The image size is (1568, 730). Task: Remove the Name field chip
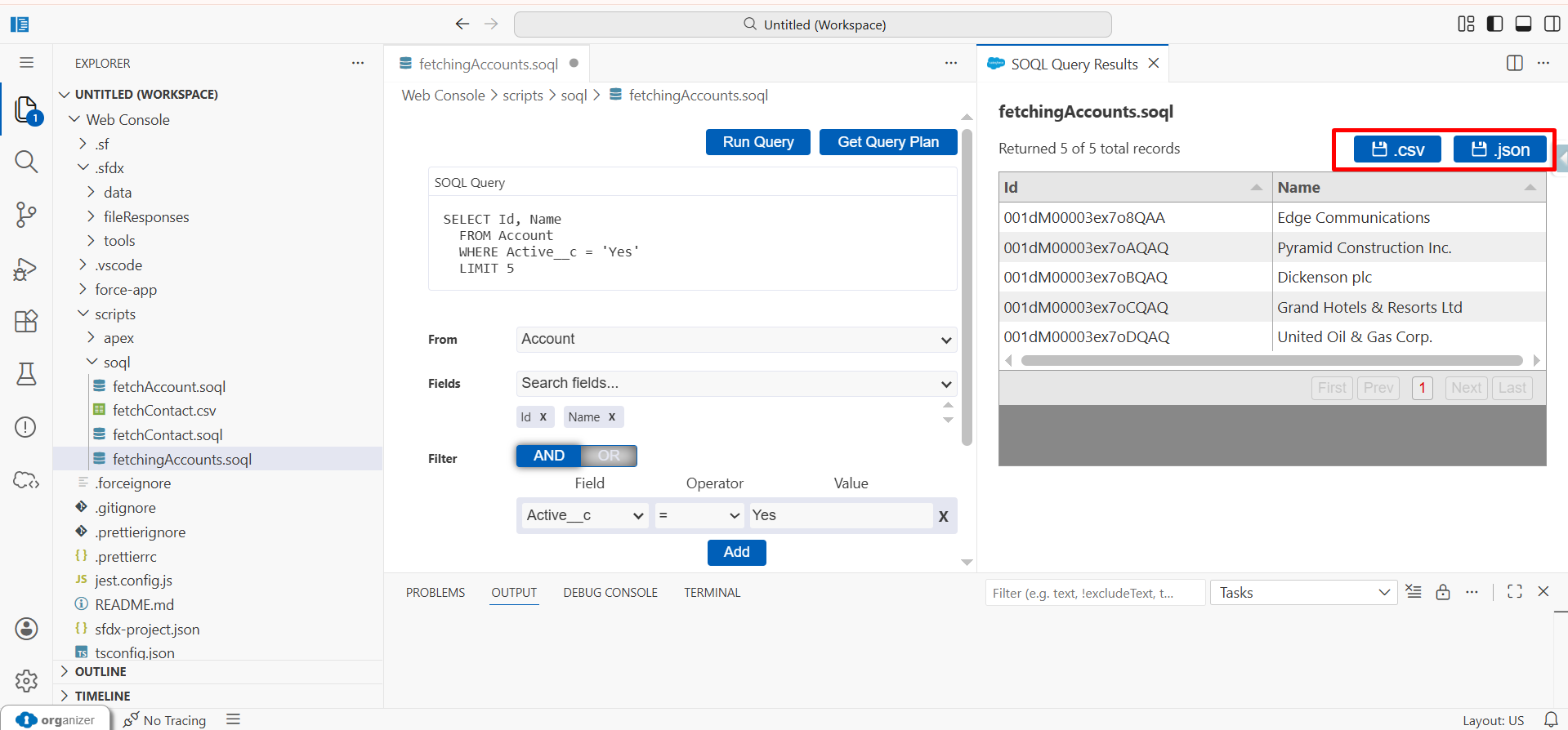point(611,416)
